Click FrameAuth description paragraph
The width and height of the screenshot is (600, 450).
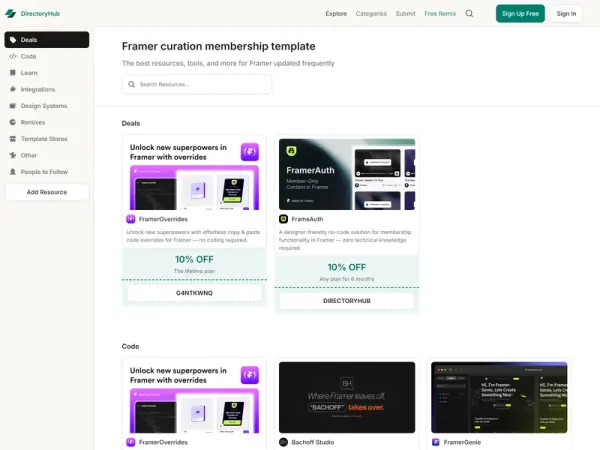tap(345, 240)
